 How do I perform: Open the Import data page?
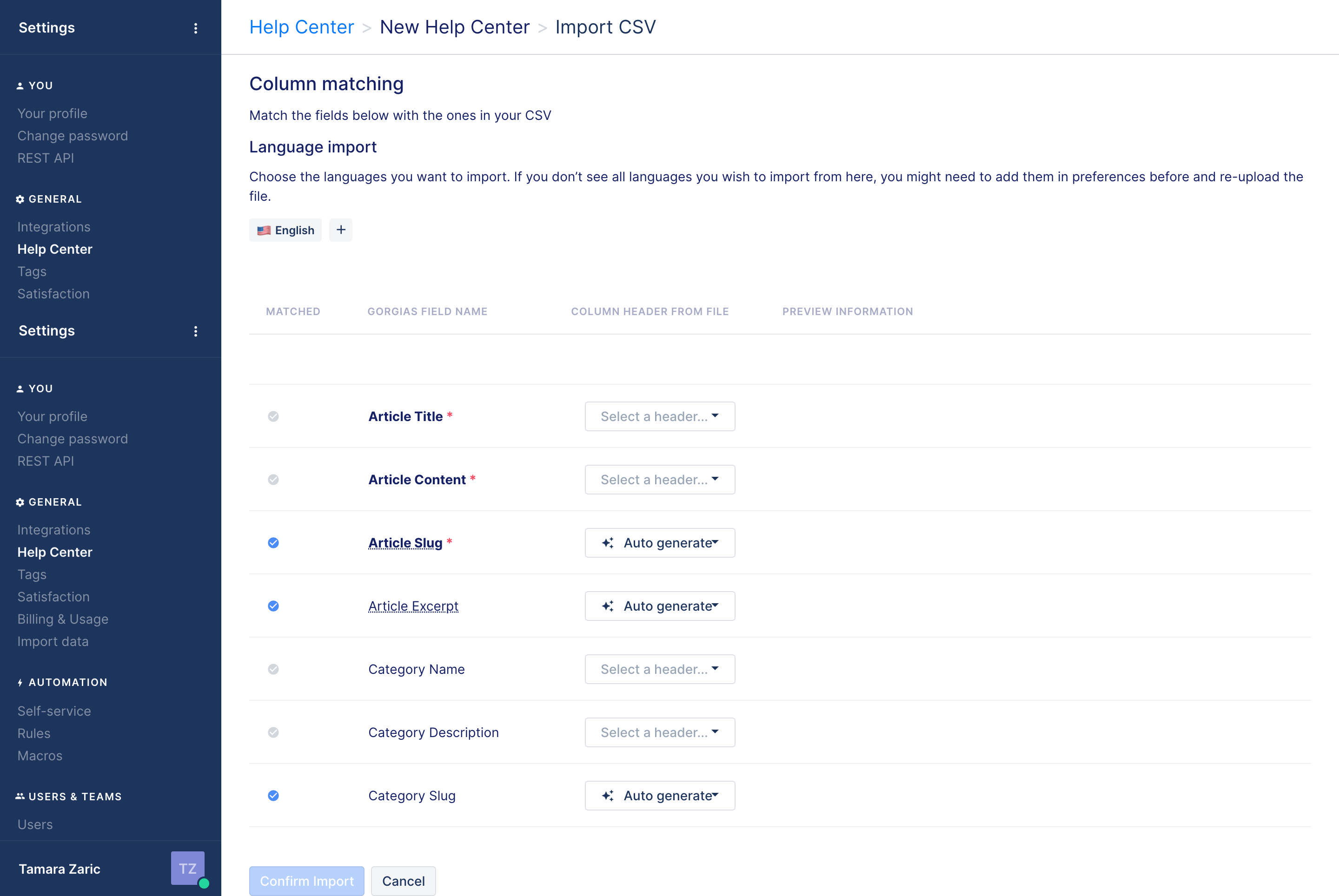(53, 641)
